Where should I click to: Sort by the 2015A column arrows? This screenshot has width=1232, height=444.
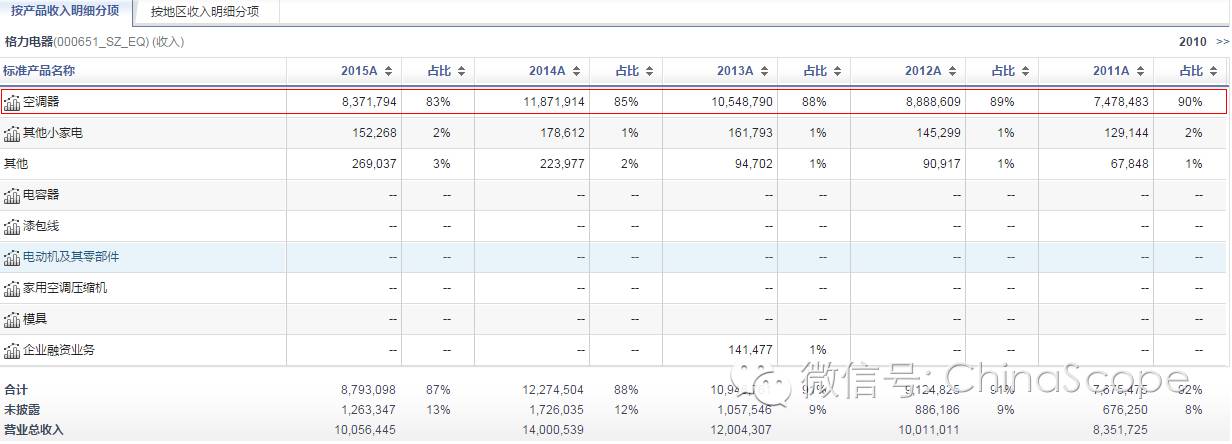click(388, 71)
